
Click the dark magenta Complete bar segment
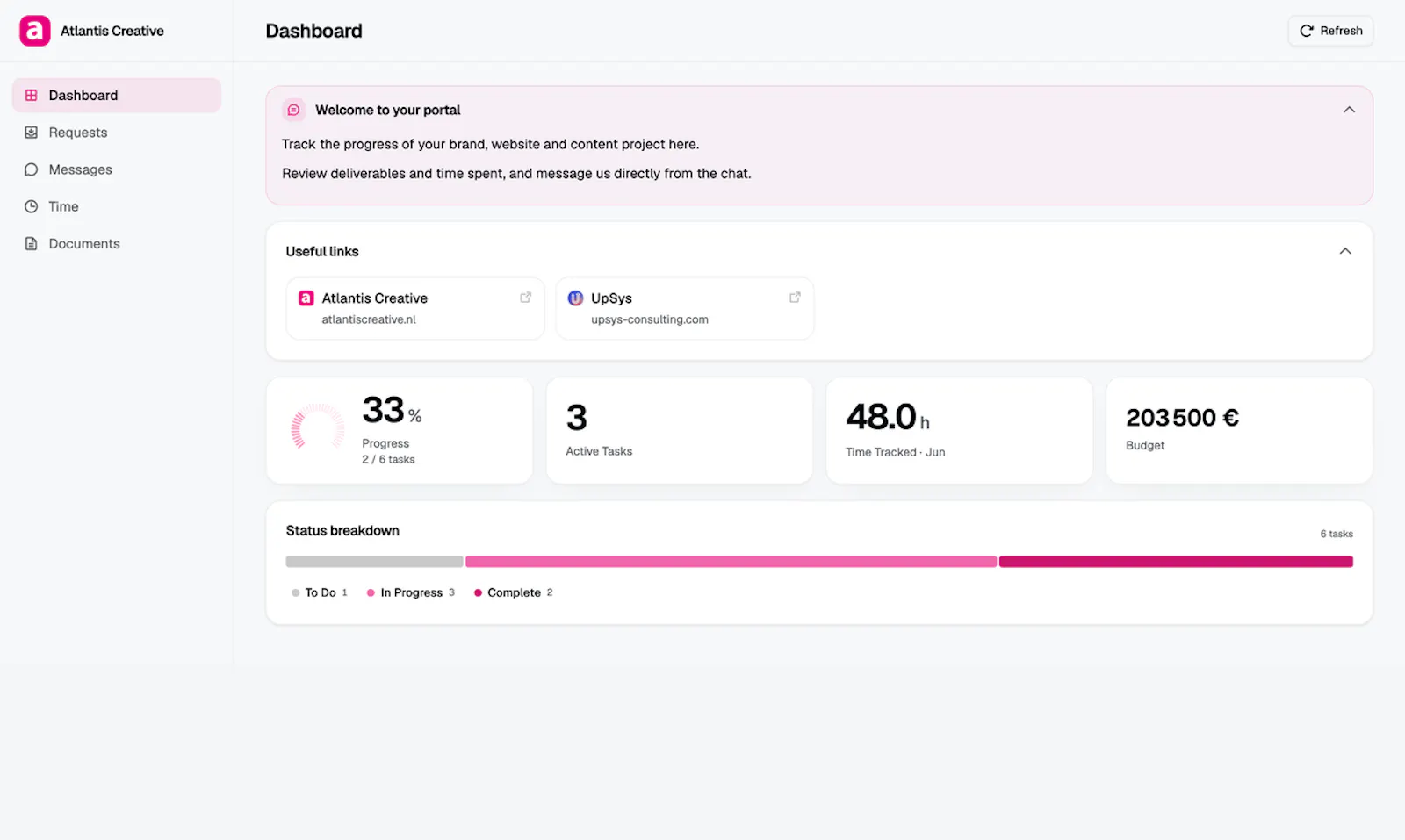pyautogui.click(x=1176, y=562)
